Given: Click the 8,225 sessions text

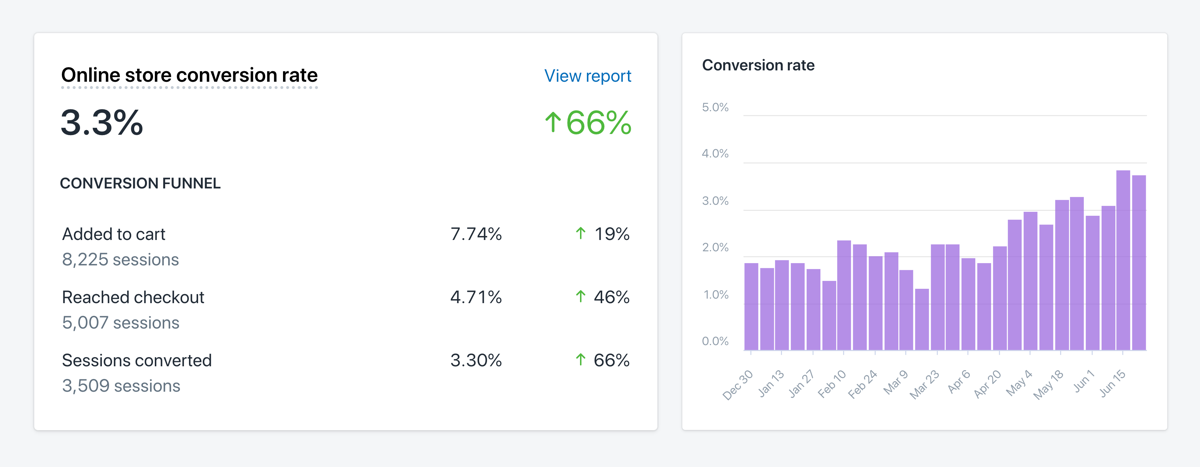Looking at the screenshot, I should 120,260.
